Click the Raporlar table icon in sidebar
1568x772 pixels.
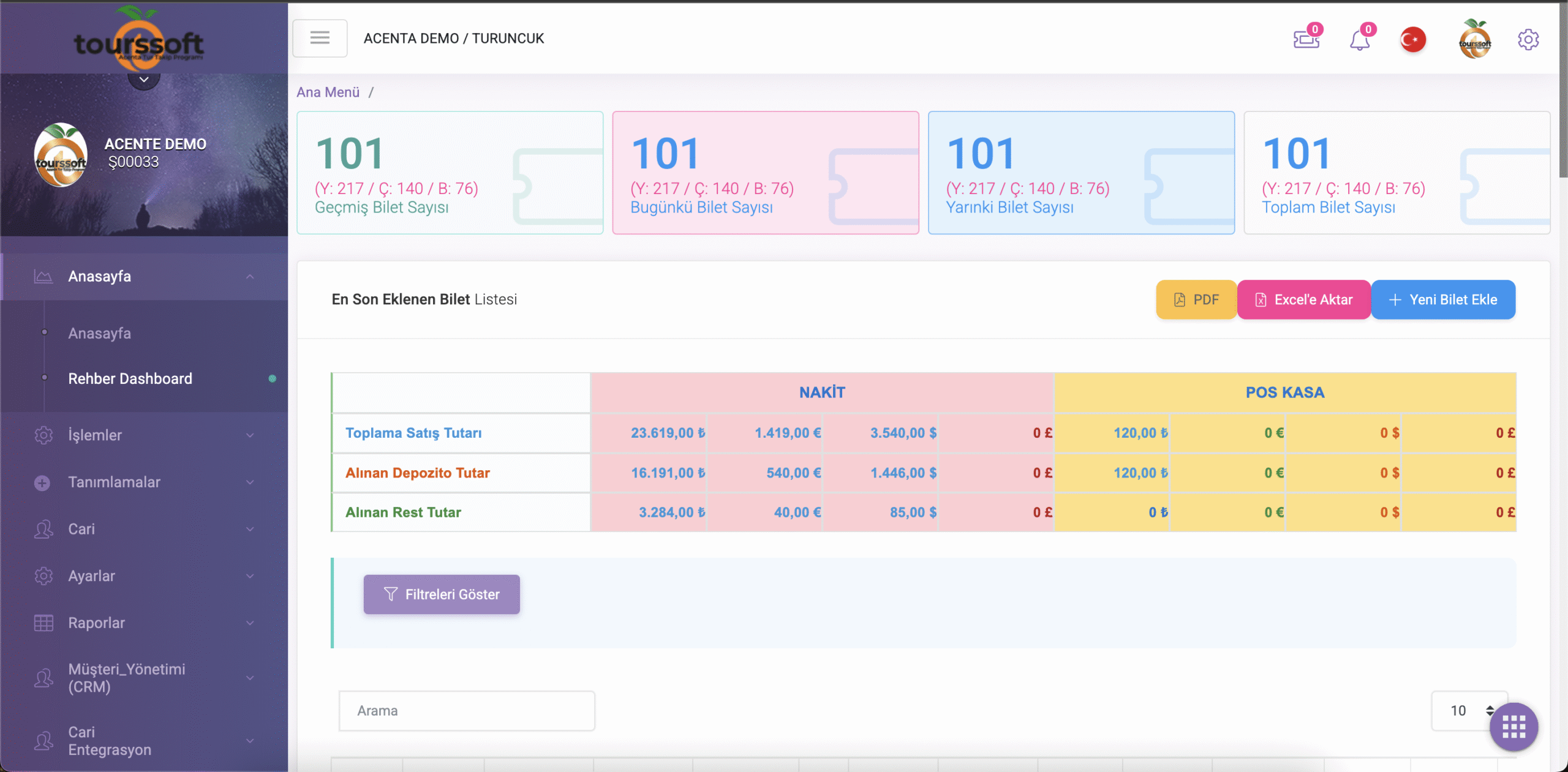click(x=43, y=623)
